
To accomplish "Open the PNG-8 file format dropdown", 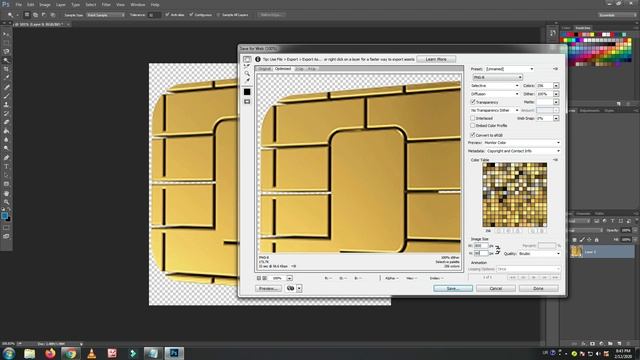I will [x=497, y=77].
